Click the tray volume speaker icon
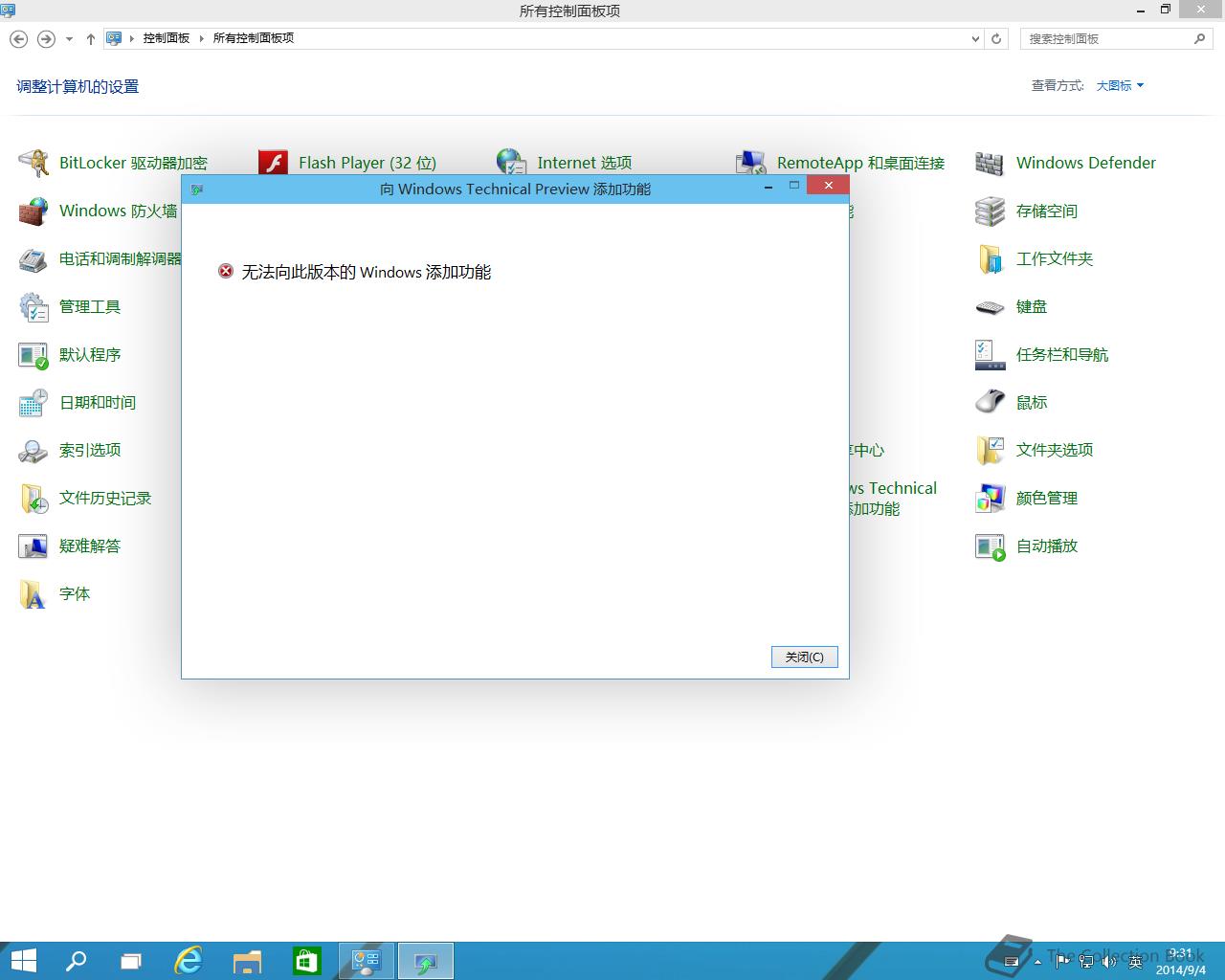The height and width of the screenshot is (980, 1225). click(x=1109, y=962)
